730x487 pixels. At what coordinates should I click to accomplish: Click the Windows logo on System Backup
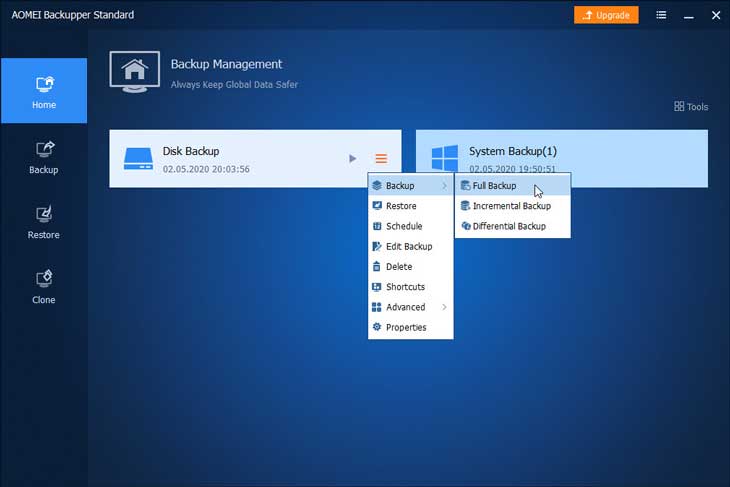(x=445, y=158)
